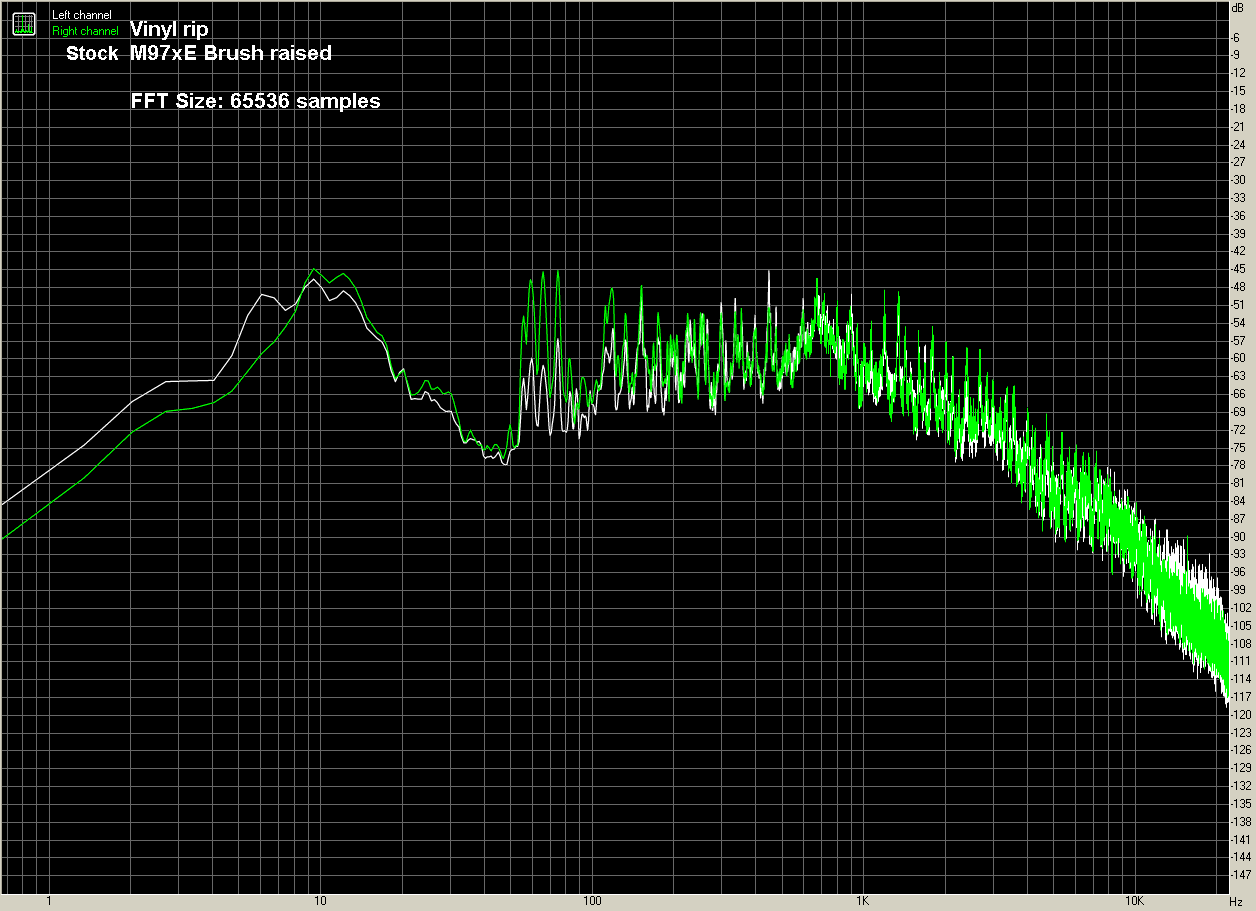The image size is (1256, 911).
Task: Click the "Vinyl rip" title text
Action: coord(169,29)
